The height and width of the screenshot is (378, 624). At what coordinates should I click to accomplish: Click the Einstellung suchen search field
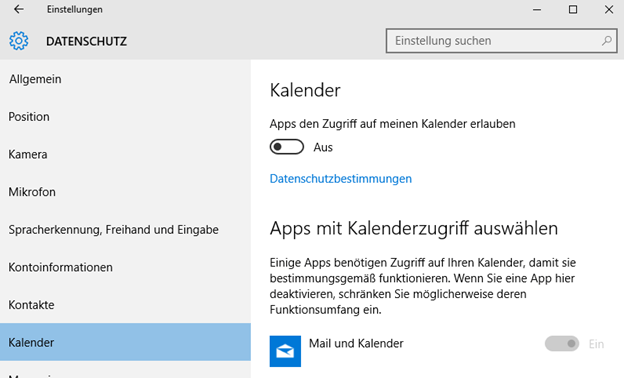coord(501,41)
